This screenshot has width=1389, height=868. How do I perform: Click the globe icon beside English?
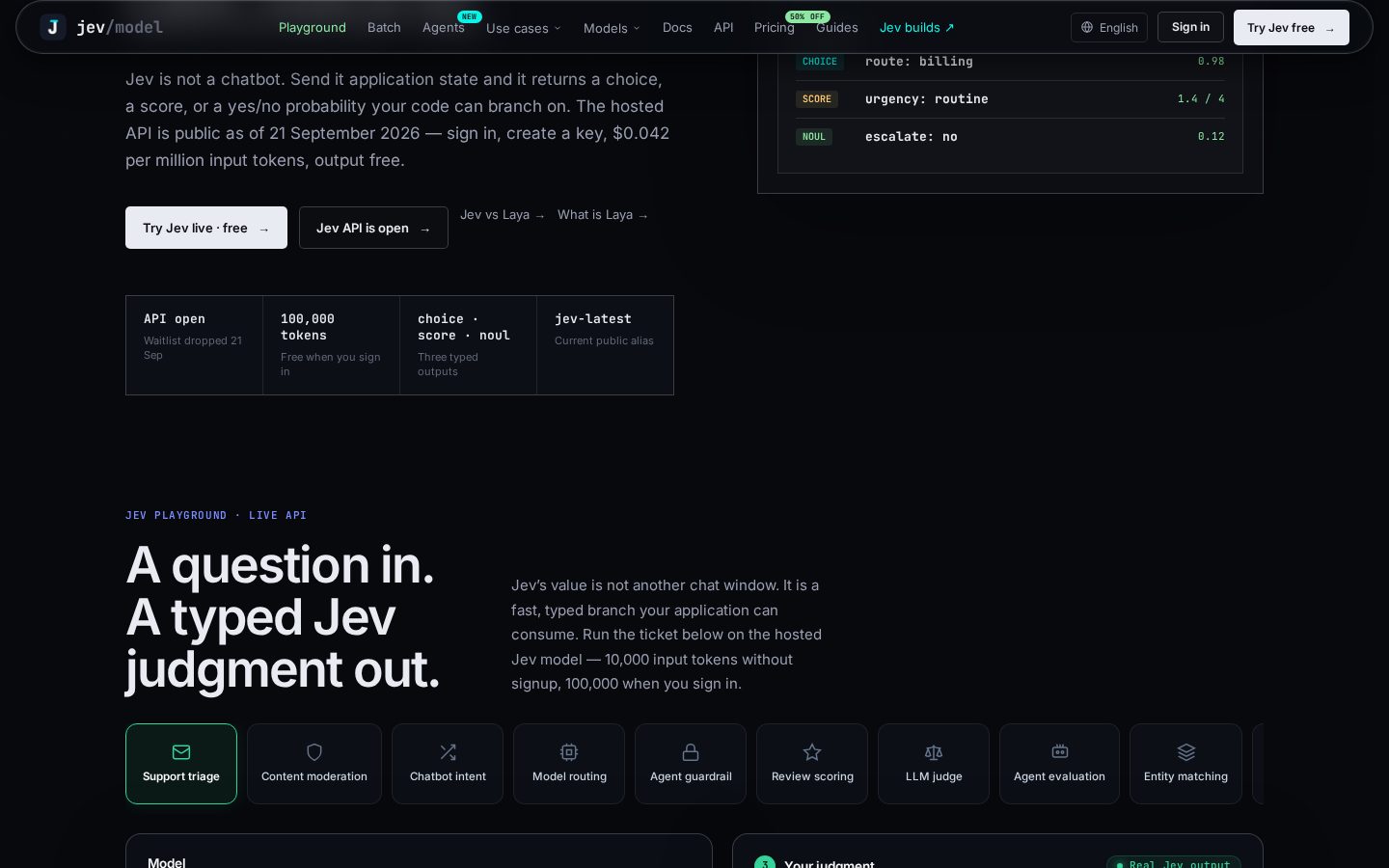[1087, 28]
